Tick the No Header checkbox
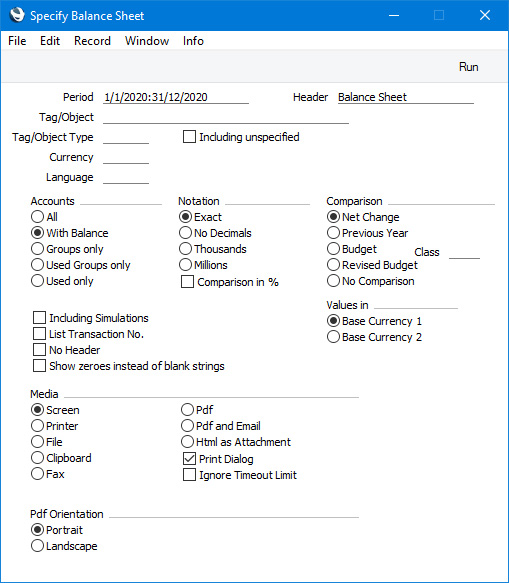Screen dimensions: 509x583 point(39,350)
